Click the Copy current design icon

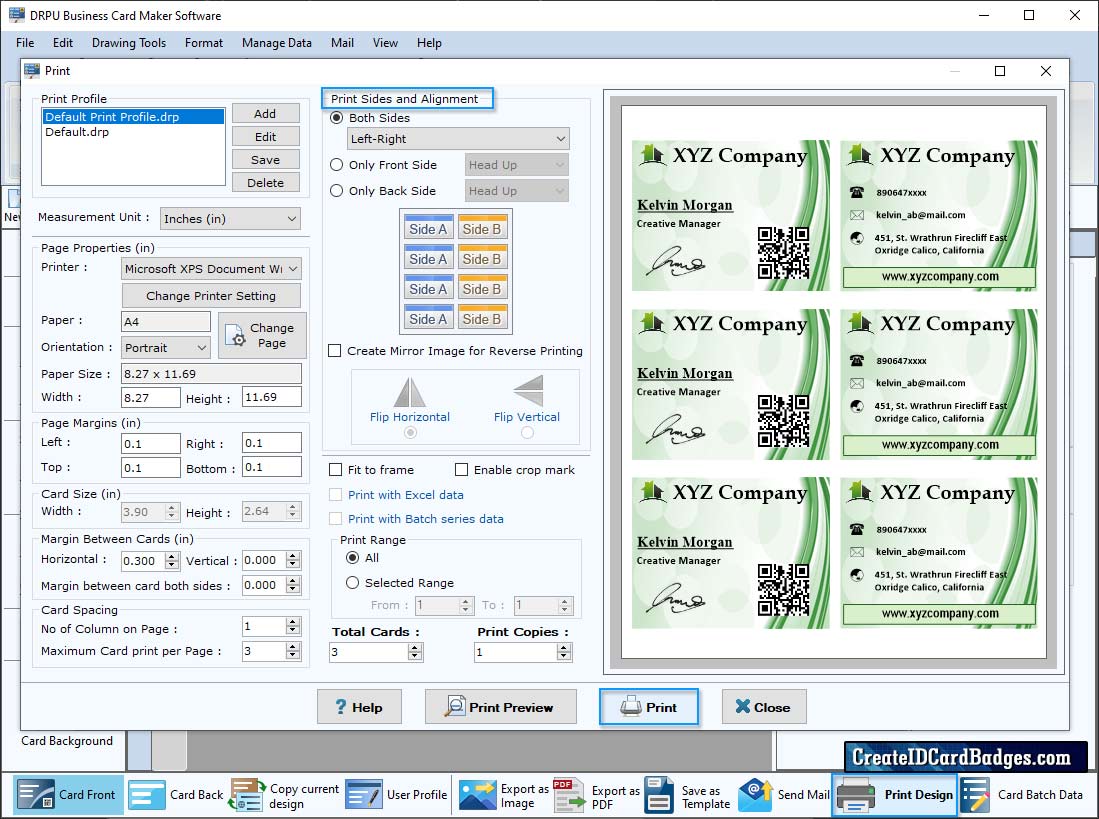pyautogui.click(x=247, y=794)
